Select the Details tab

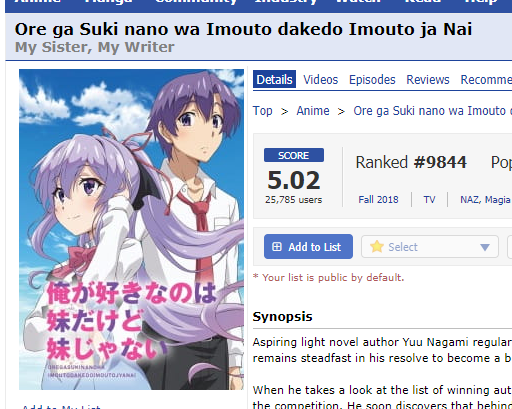274,79
